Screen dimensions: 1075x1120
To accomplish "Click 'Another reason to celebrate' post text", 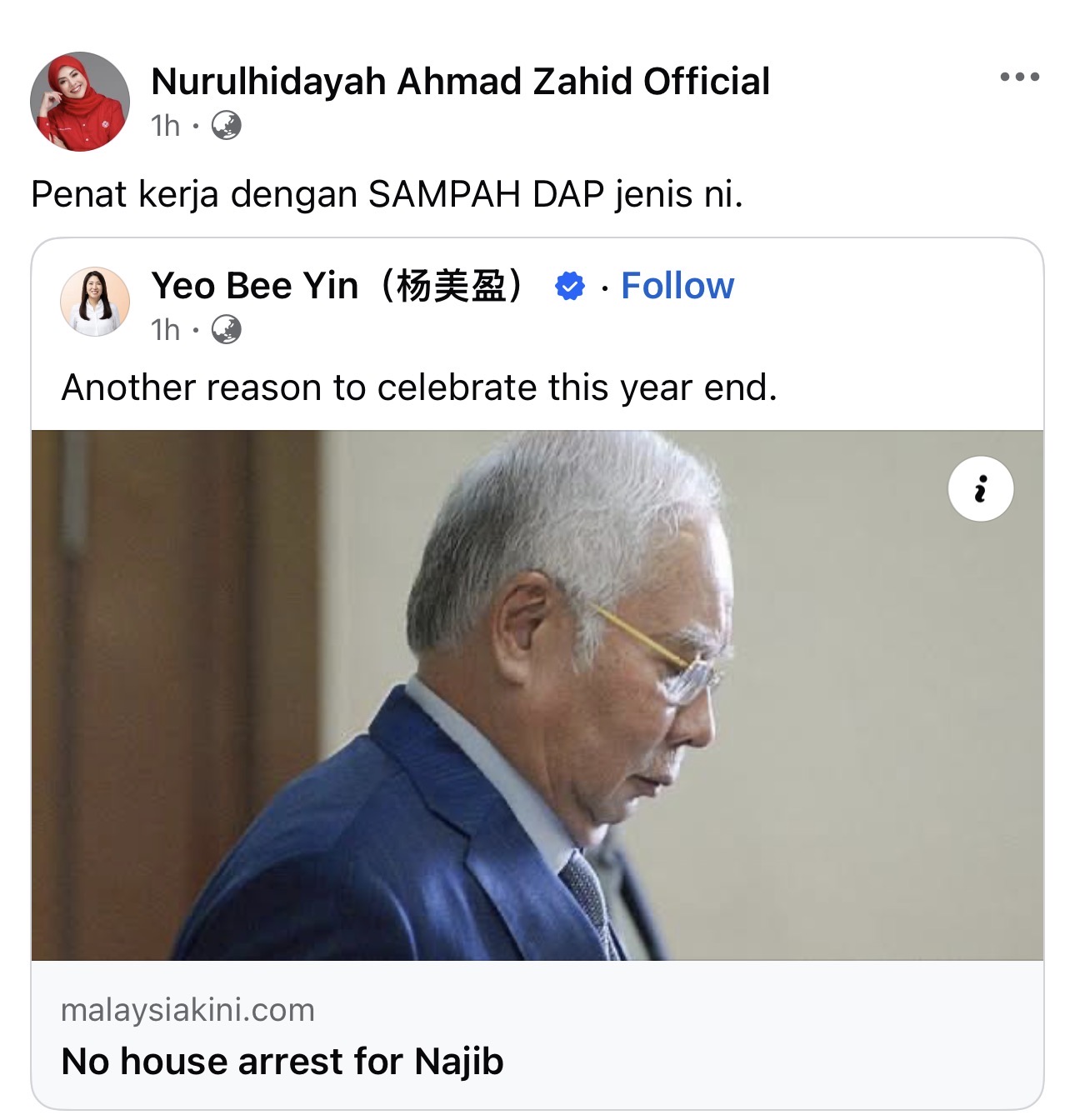I will click(419, 387).
